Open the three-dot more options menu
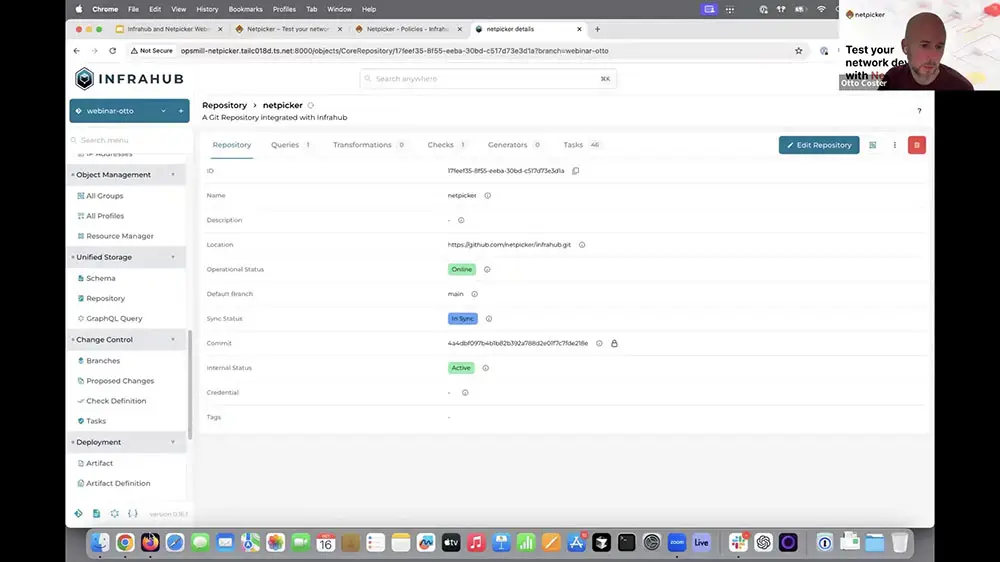Screen dimensions: 1000x562 pyautogui.click(x=894, y=145)
